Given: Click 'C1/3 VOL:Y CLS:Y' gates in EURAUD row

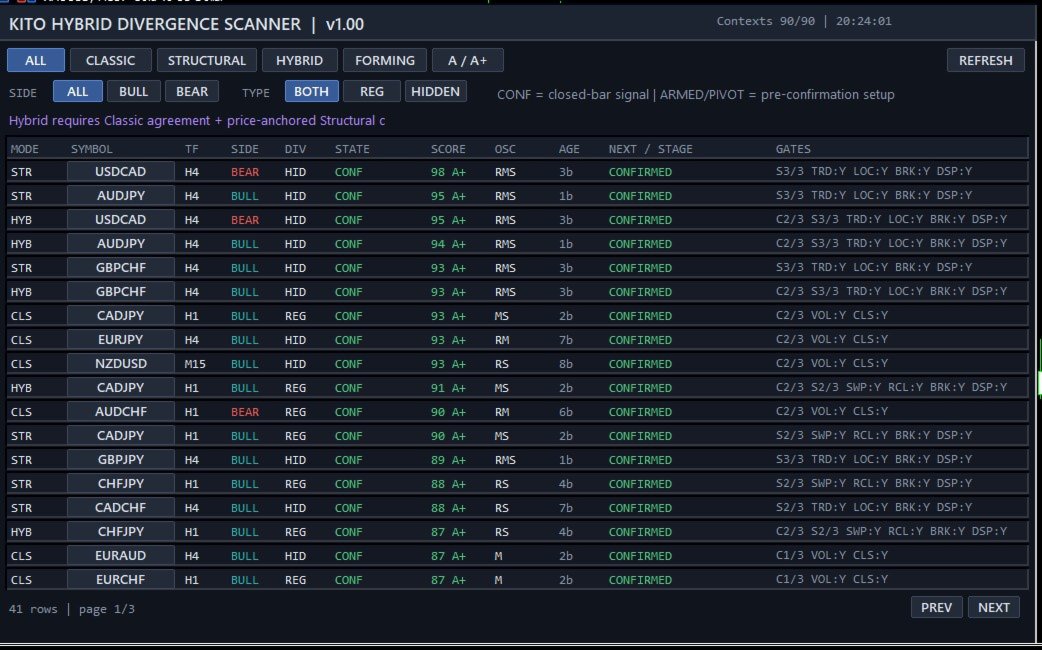Looking at the screenshot, I should (831, 556).
